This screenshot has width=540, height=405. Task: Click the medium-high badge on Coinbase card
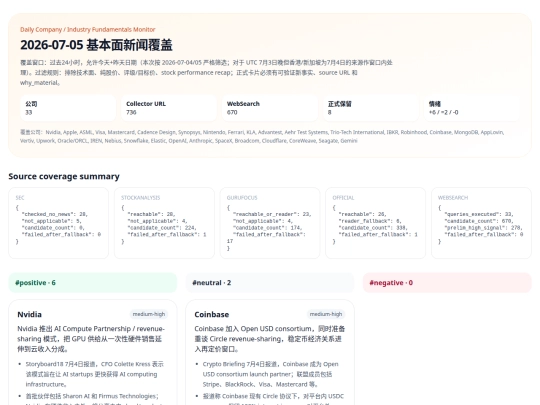click(326, 314)
